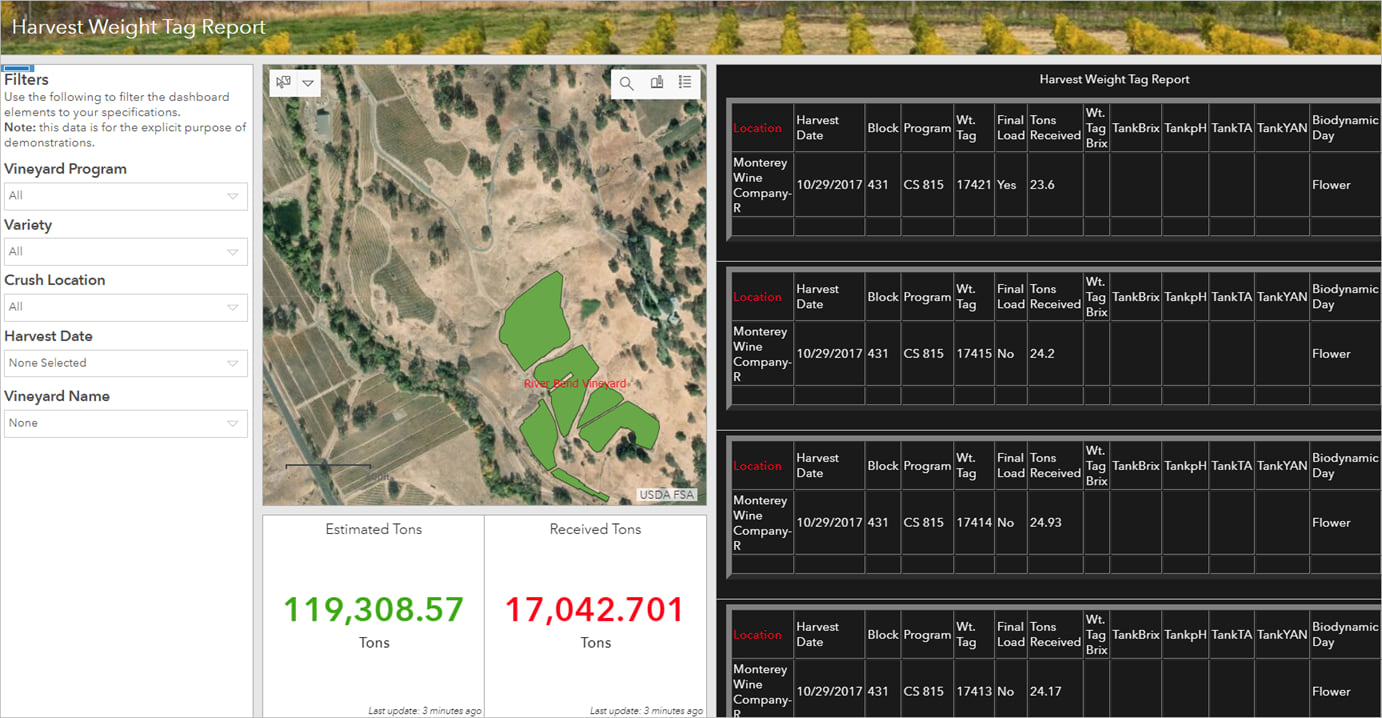Expand the chevron beside the extent icon
Viewport: 1382px width, 718px height.
[x=308, y=83]
